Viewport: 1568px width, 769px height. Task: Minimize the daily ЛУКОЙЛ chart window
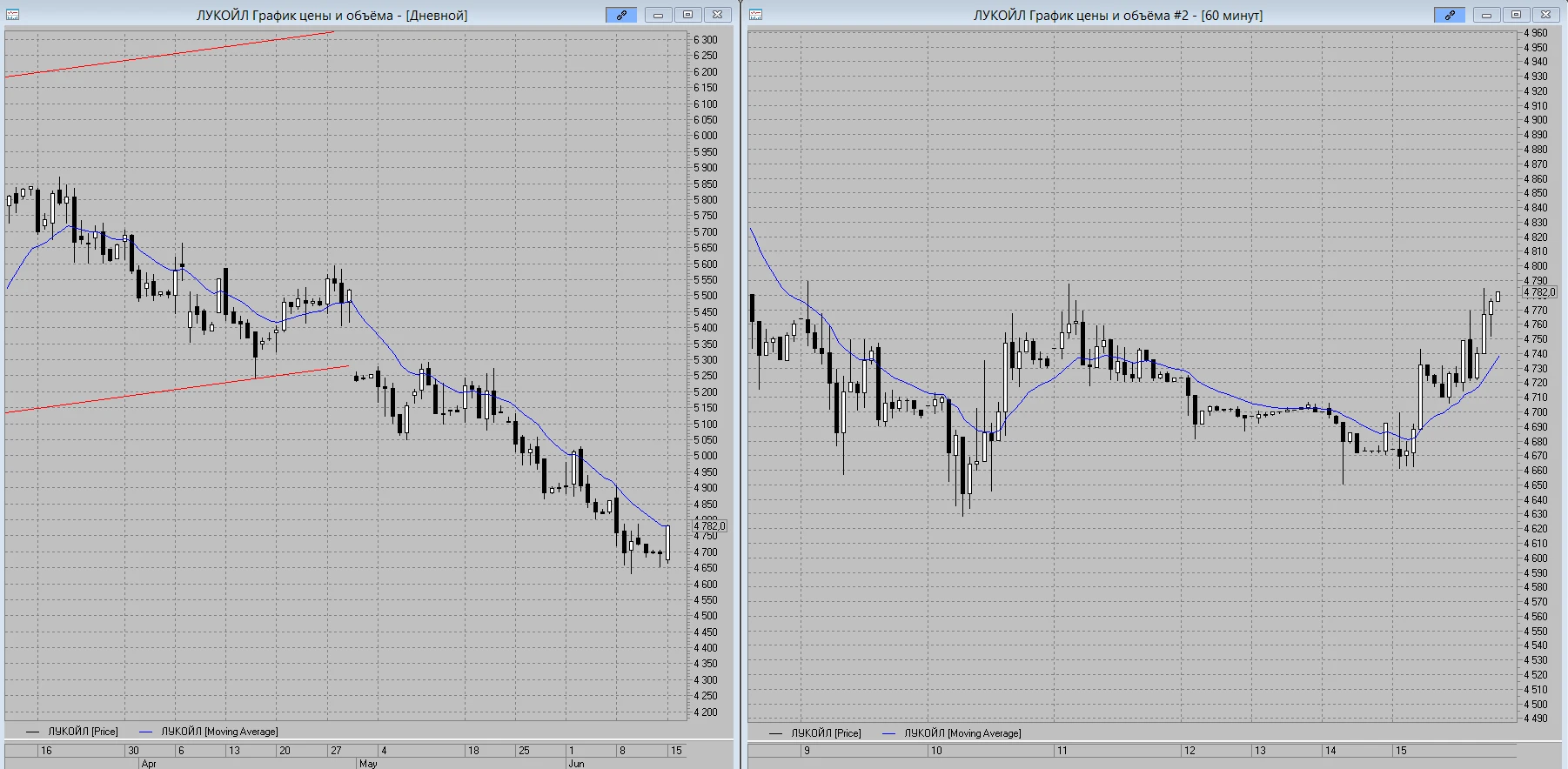(x=658, y=15)
